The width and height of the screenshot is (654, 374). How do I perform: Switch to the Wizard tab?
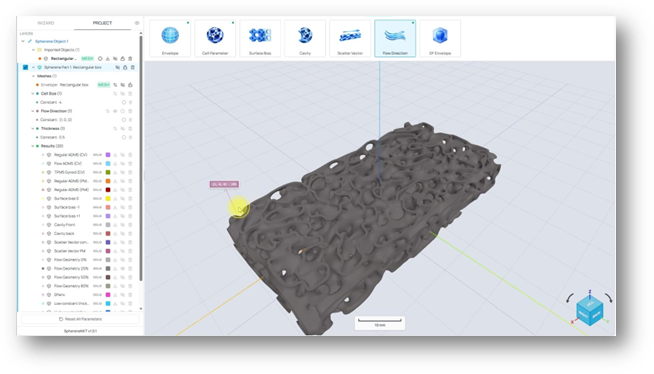point(46,23)
